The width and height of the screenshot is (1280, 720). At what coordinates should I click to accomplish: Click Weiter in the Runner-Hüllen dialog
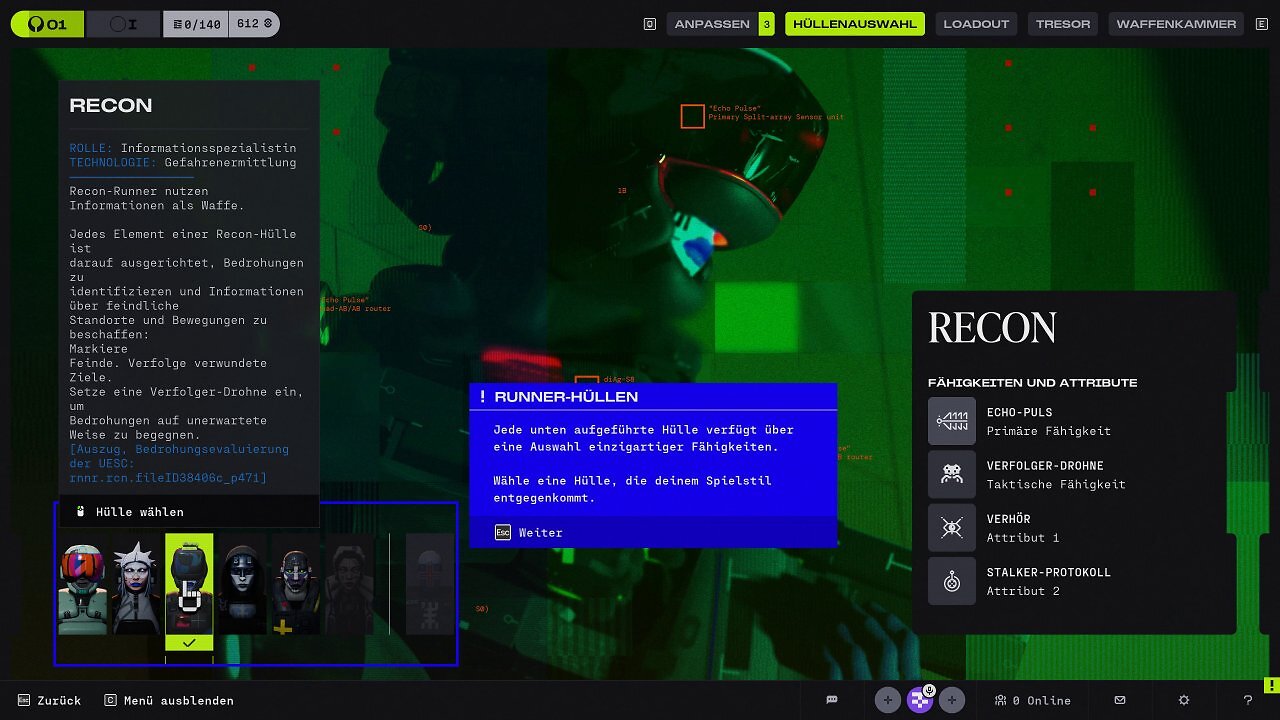[540, 533]
